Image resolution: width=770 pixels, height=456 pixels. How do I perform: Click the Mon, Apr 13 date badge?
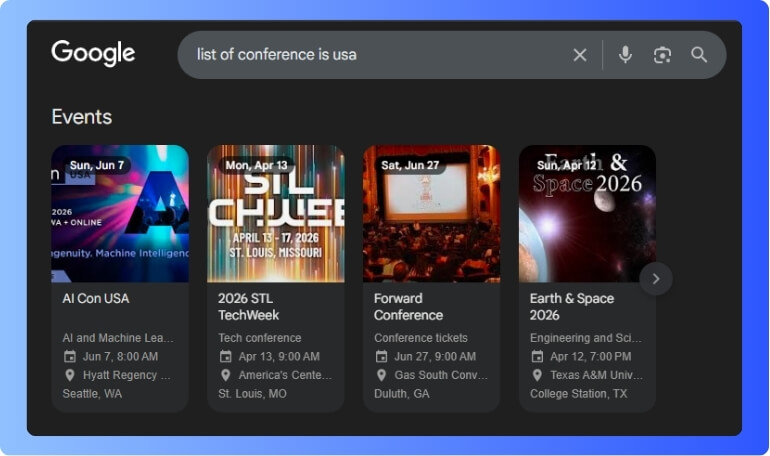point(256,165)
